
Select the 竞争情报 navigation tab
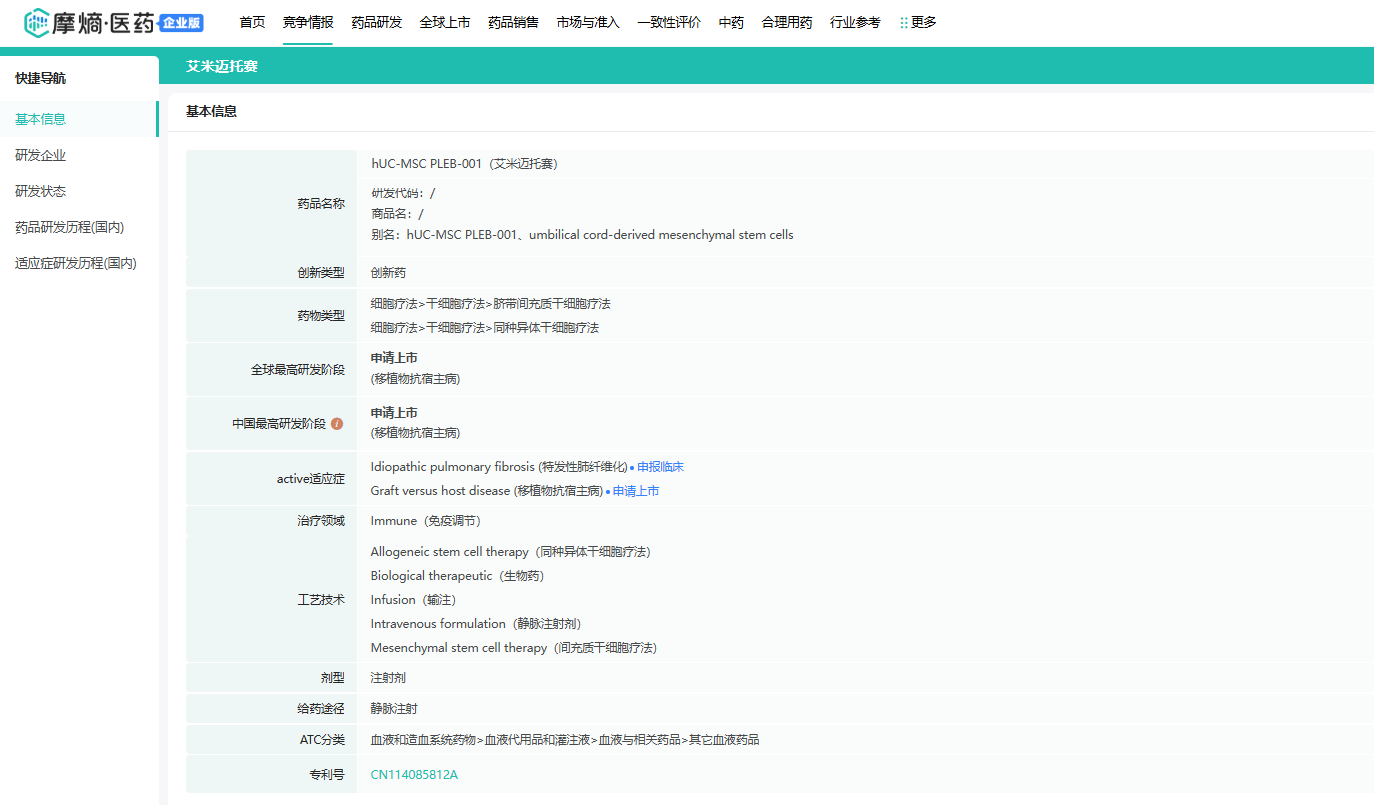[x=308, y=22]
